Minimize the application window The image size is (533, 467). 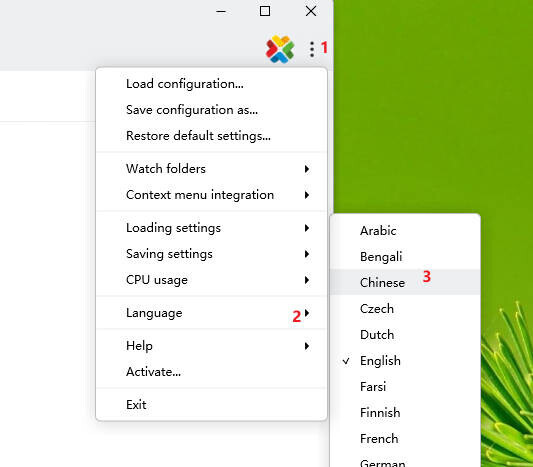click(x=221, y=11)
